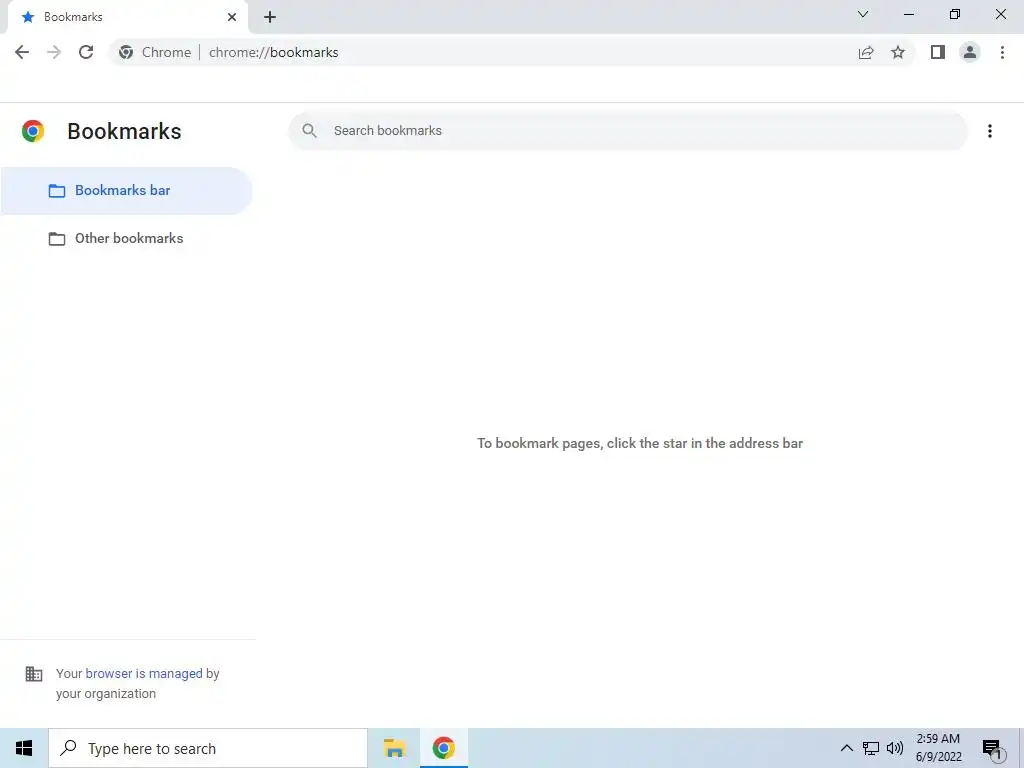Open the side panel icon
Viewport: 1024px width, 768px height.
click(x=938, y=52)
